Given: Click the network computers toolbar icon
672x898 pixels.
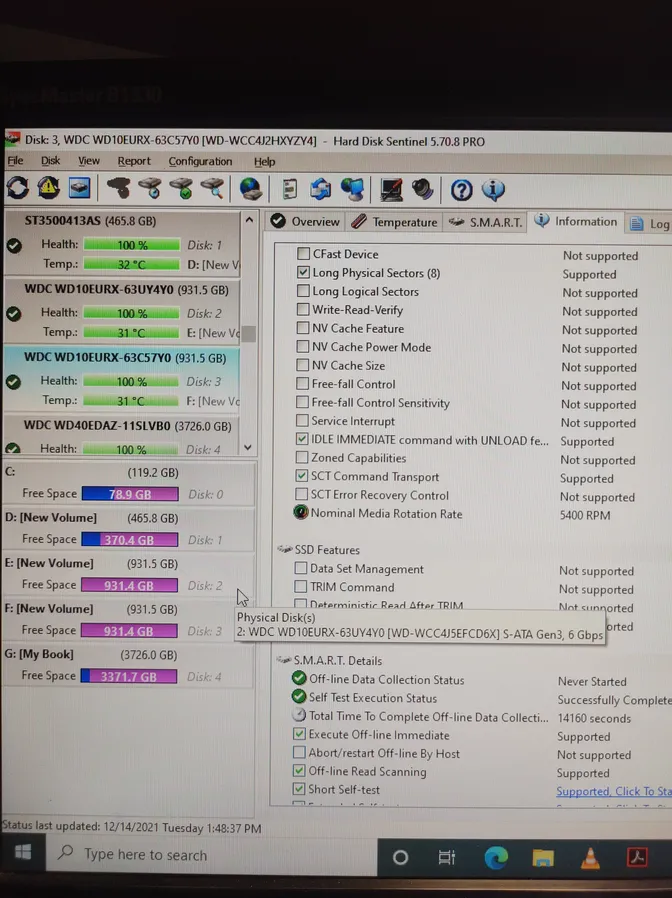Looking at the screenshot, I should [x=352, y=189].
